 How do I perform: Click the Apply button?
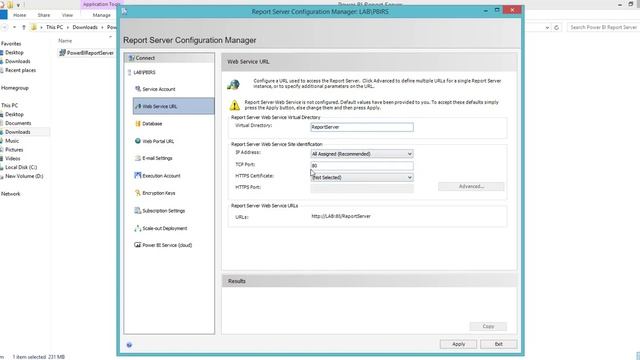pyautogui.click(x=458, y=344)
